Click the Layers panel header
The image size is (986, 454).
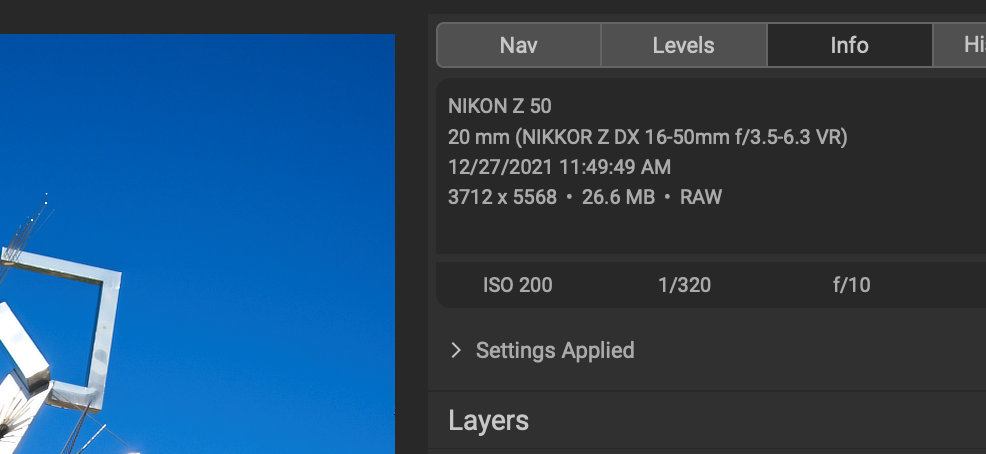click(x=489, y=420)
